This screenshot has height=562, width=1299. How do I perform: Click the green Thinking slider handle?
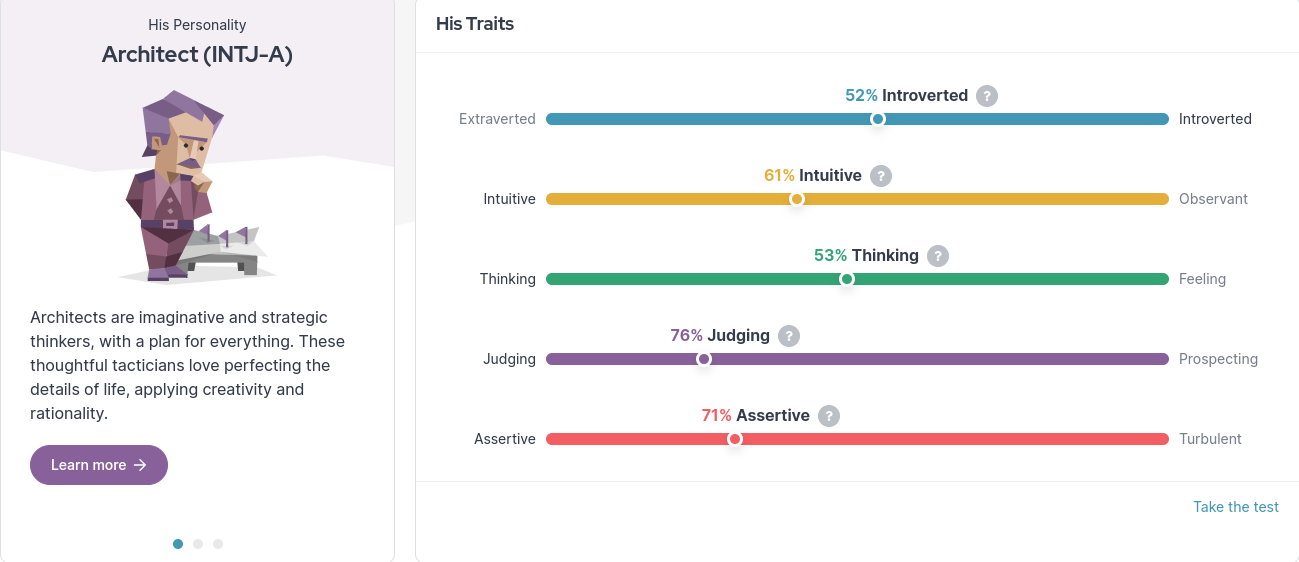(847, 279)
